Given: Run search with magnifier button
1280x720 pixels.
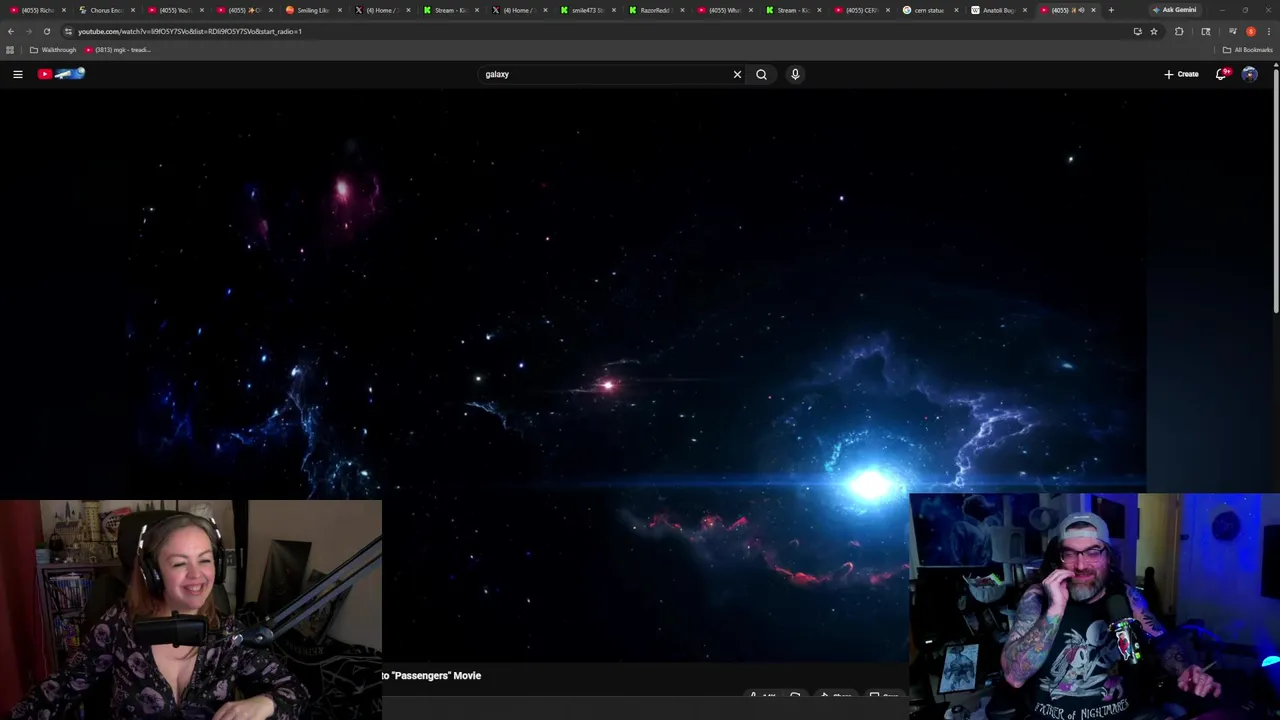Looking at the screenshot, I should click(x=761, y=74).
